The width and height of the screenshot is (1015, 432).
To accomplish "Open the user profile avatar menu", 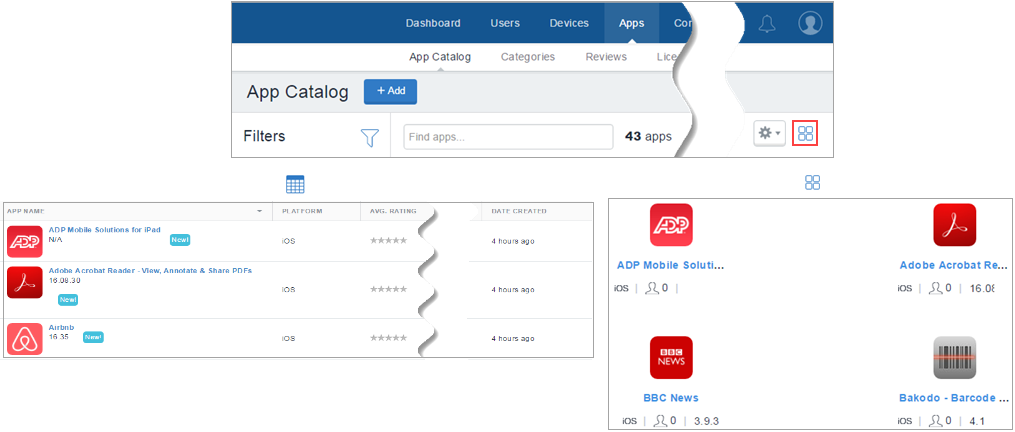I will 810,24.
